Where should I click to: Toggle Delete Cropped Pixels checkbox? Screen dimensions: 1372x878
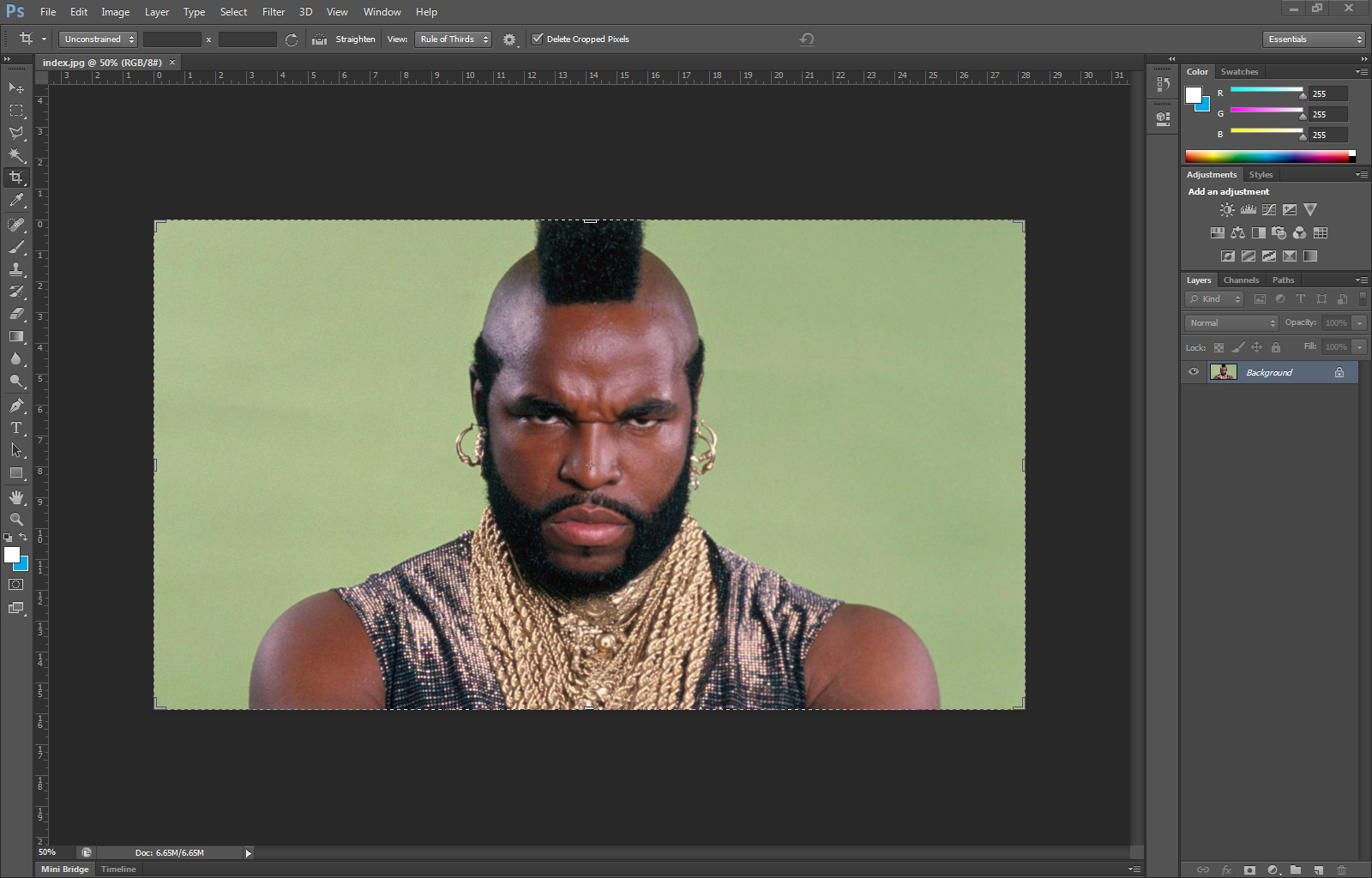(x=538, y=39)
